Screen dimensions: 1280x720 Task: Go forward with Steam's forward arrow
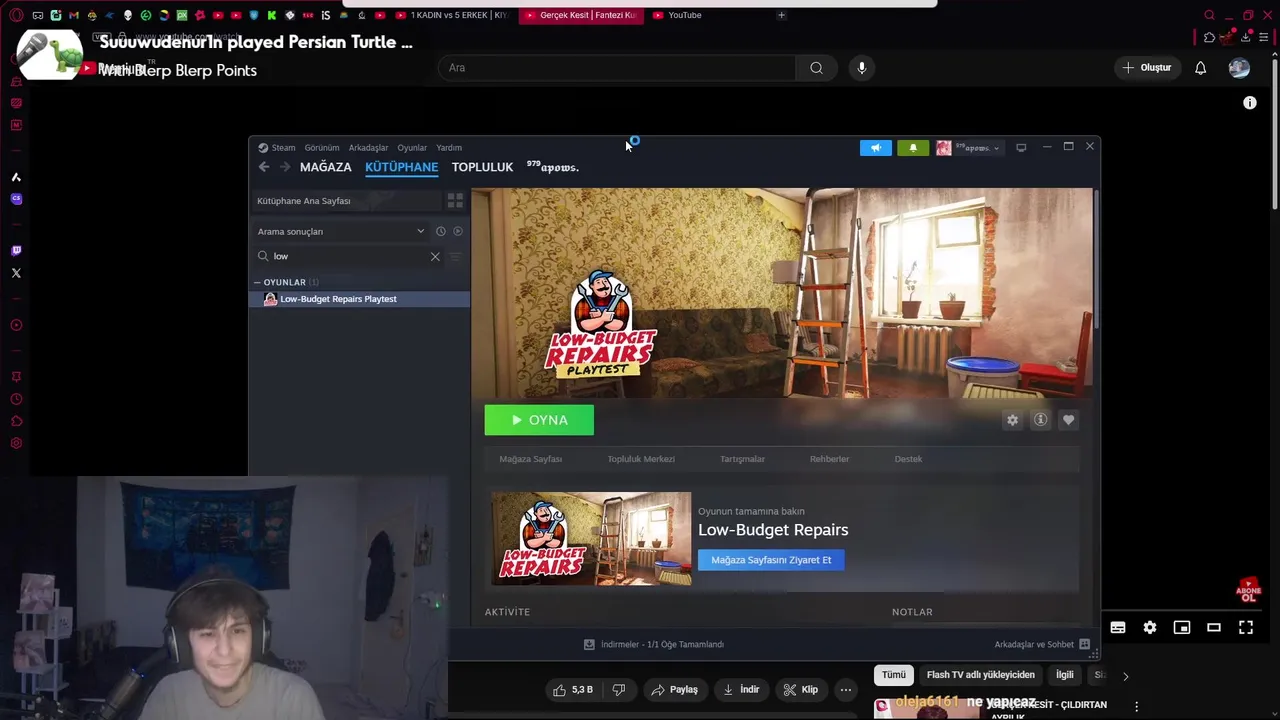[x=285, y=167]
